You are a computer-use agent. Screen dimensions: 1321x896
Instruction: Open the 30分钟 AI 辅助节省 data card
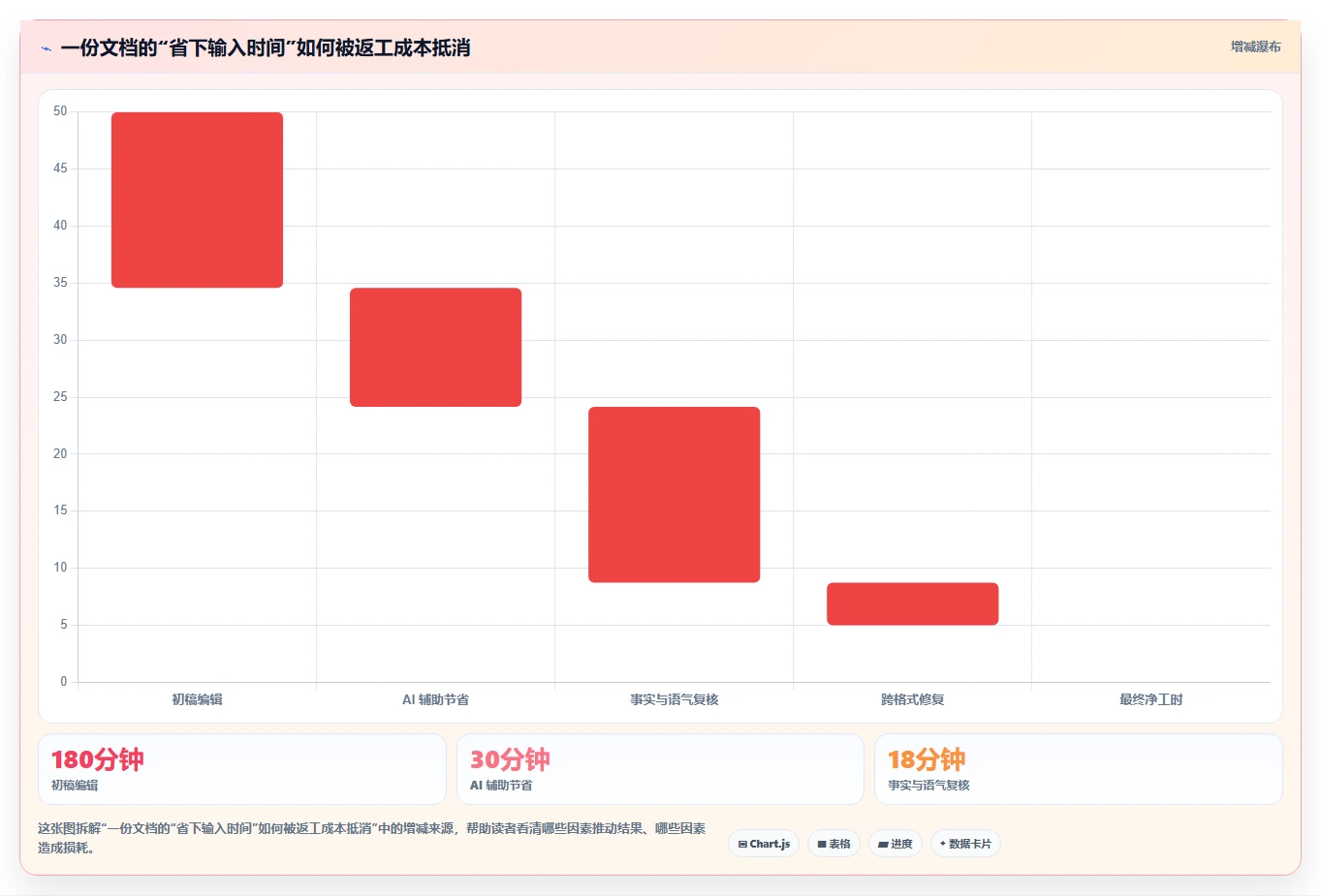coord(660,769)
